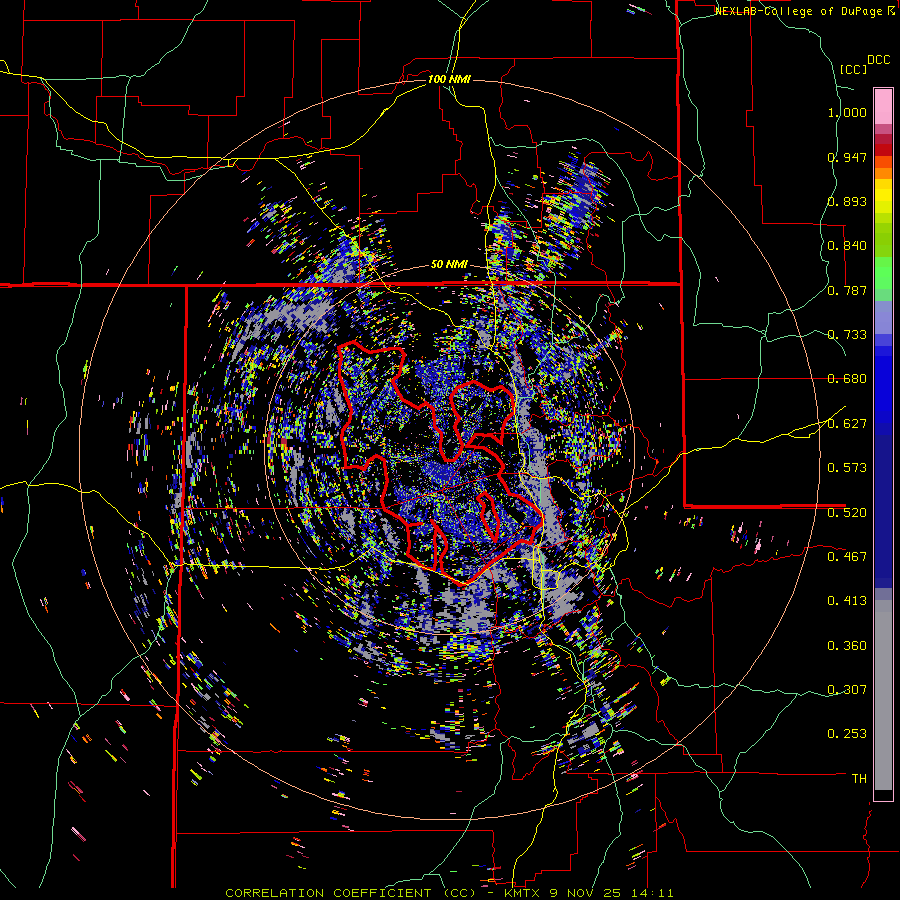Click the DCC label above the color scale
Image resolution: width=900 pixels, height=900 pixels.
click(x=878, y=60)
